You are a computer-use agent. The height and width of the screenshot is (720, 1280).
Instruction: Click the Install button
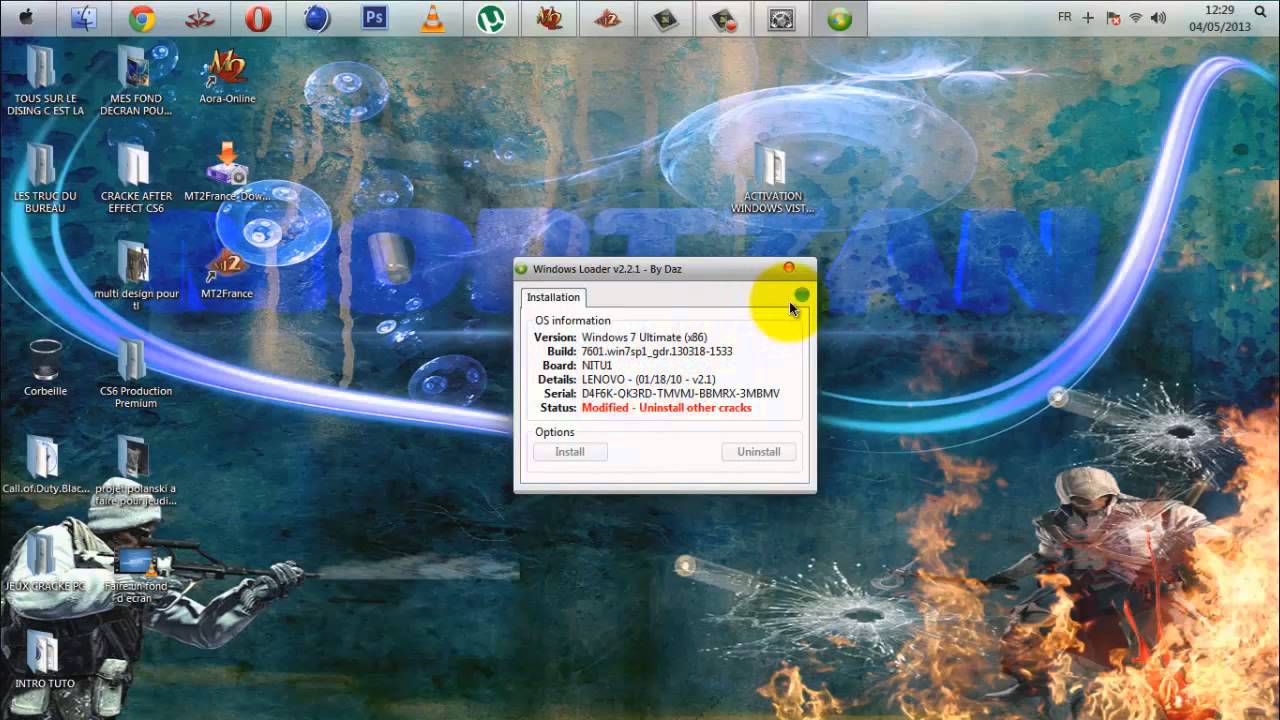click(570, 452)
